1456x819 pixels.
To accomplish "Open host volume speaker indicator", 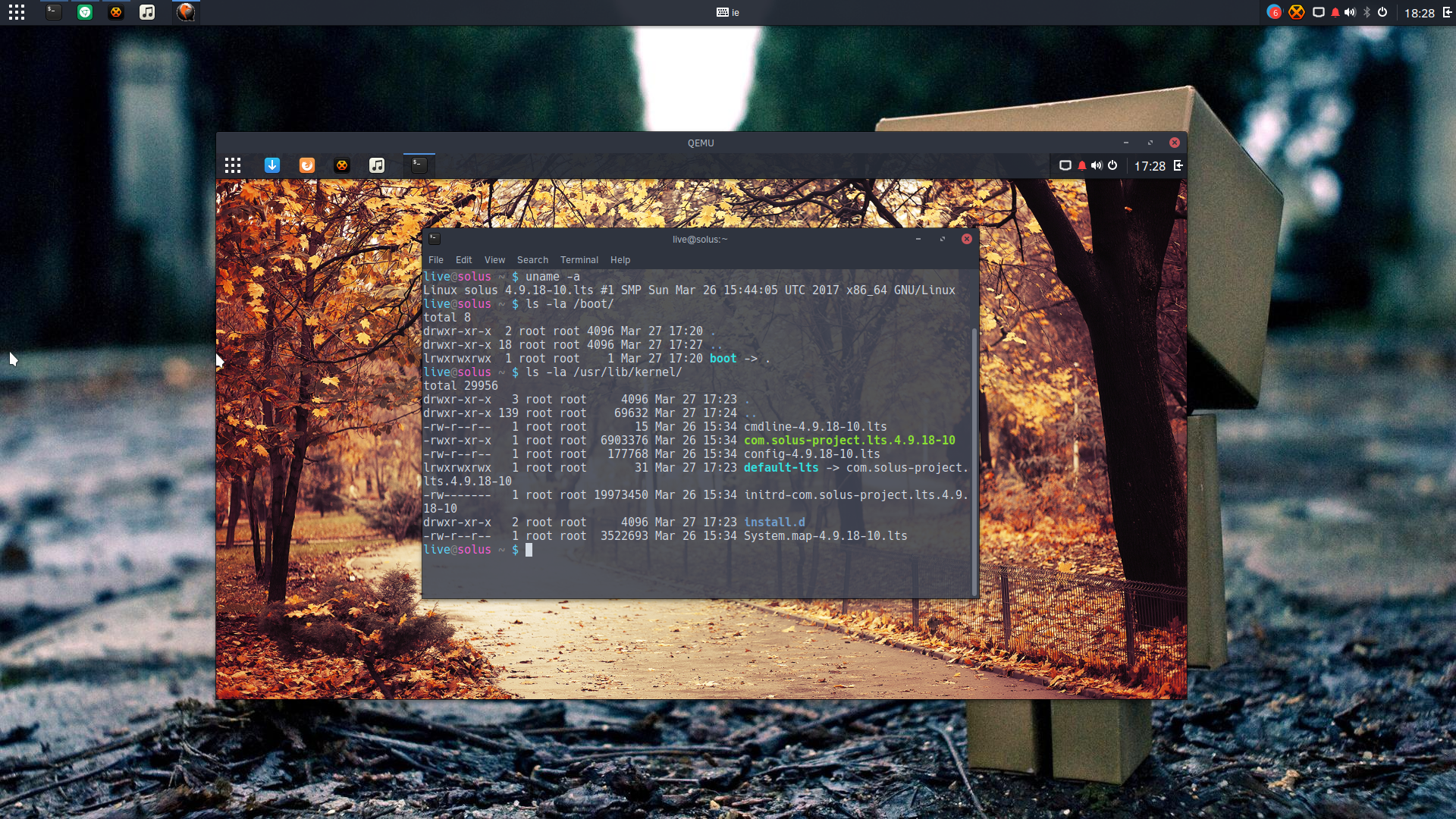I will pyautogui.click(x=1350, y=12).
